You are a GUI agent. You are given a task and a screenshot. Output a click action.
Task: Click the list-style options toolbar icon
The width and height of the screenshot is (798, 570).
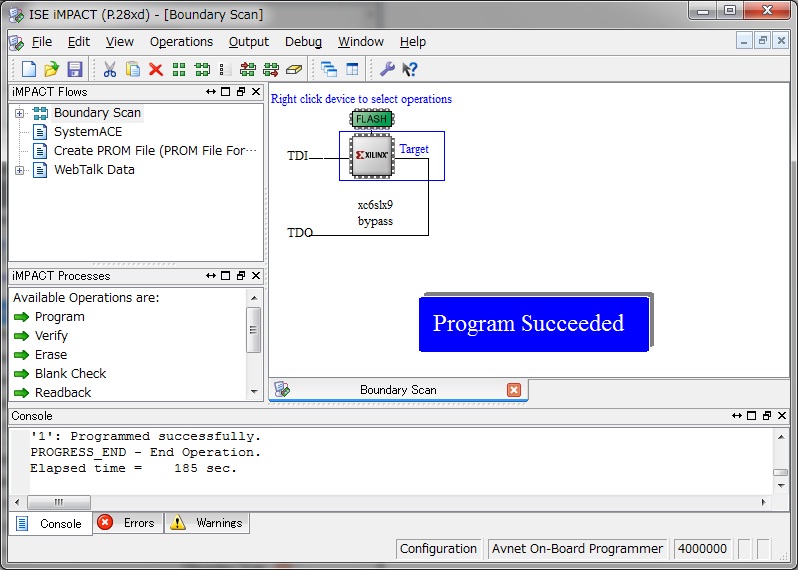(224, 69)
